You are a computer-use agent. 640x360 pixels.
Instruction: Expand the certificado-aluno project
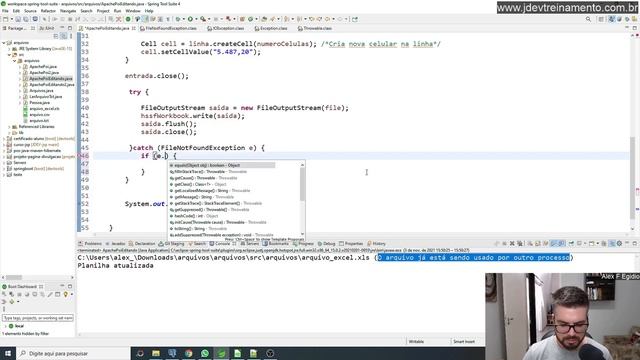pos(4,139)
